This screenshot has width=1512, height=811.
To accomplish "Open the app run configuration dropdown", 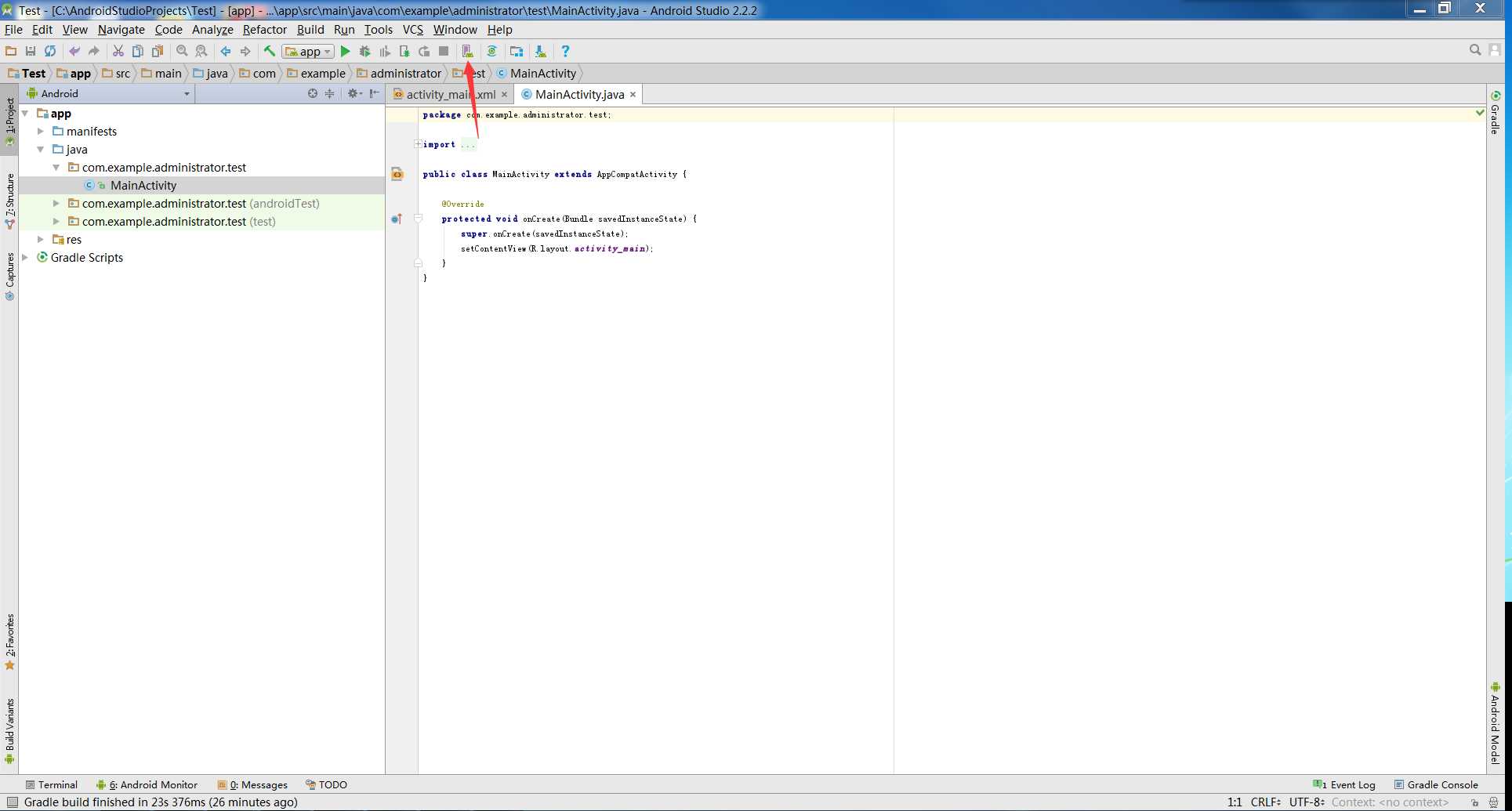I will tap(309, 52).
